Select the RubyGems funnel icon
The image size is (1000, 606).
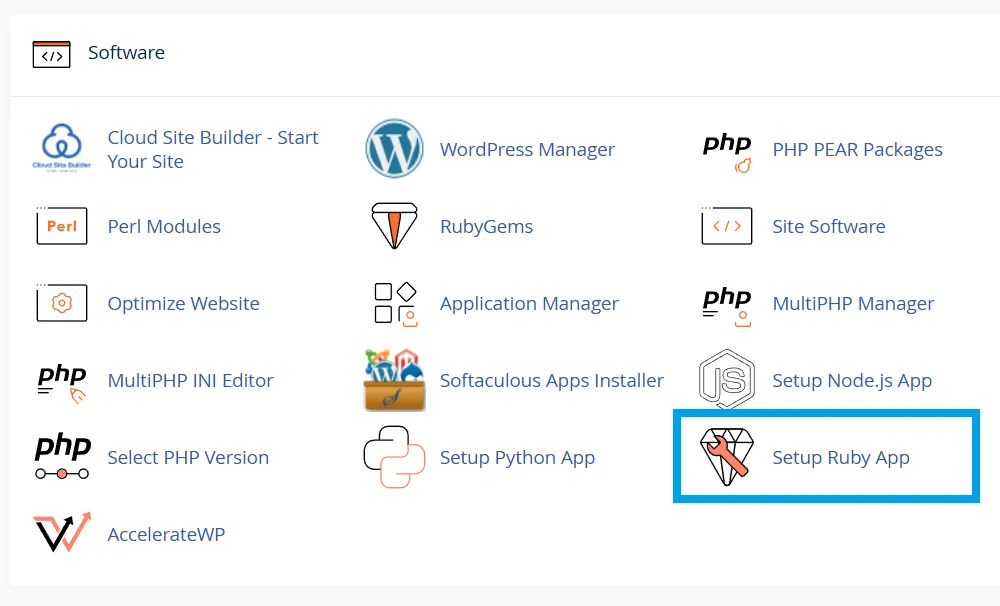point(394,225)
